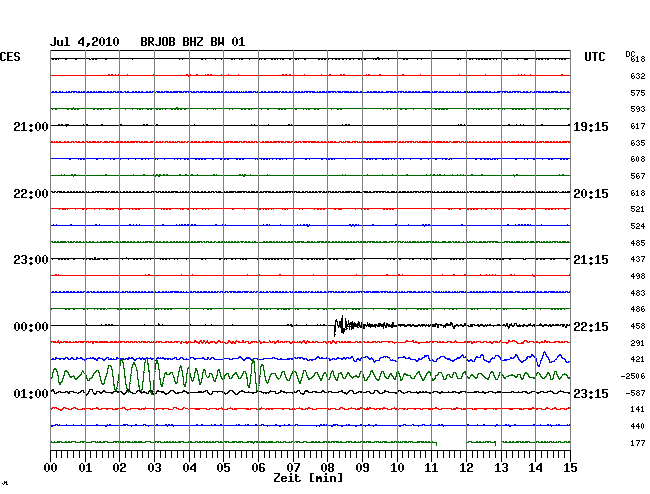Click the date label 'Jul 4,2010'
The height and width of the screenshot is (494, 650).
[x=85, y=42]
